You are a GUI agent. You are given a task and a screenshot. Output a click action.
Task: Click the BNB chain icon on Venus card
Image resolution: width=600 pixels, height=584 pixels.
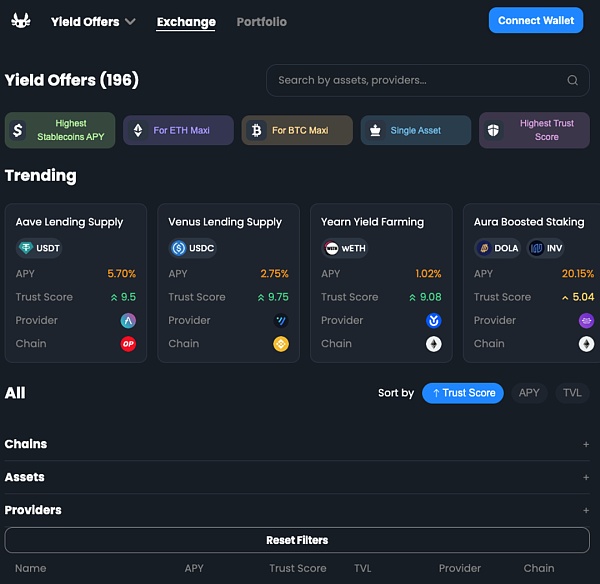(281, 344)
